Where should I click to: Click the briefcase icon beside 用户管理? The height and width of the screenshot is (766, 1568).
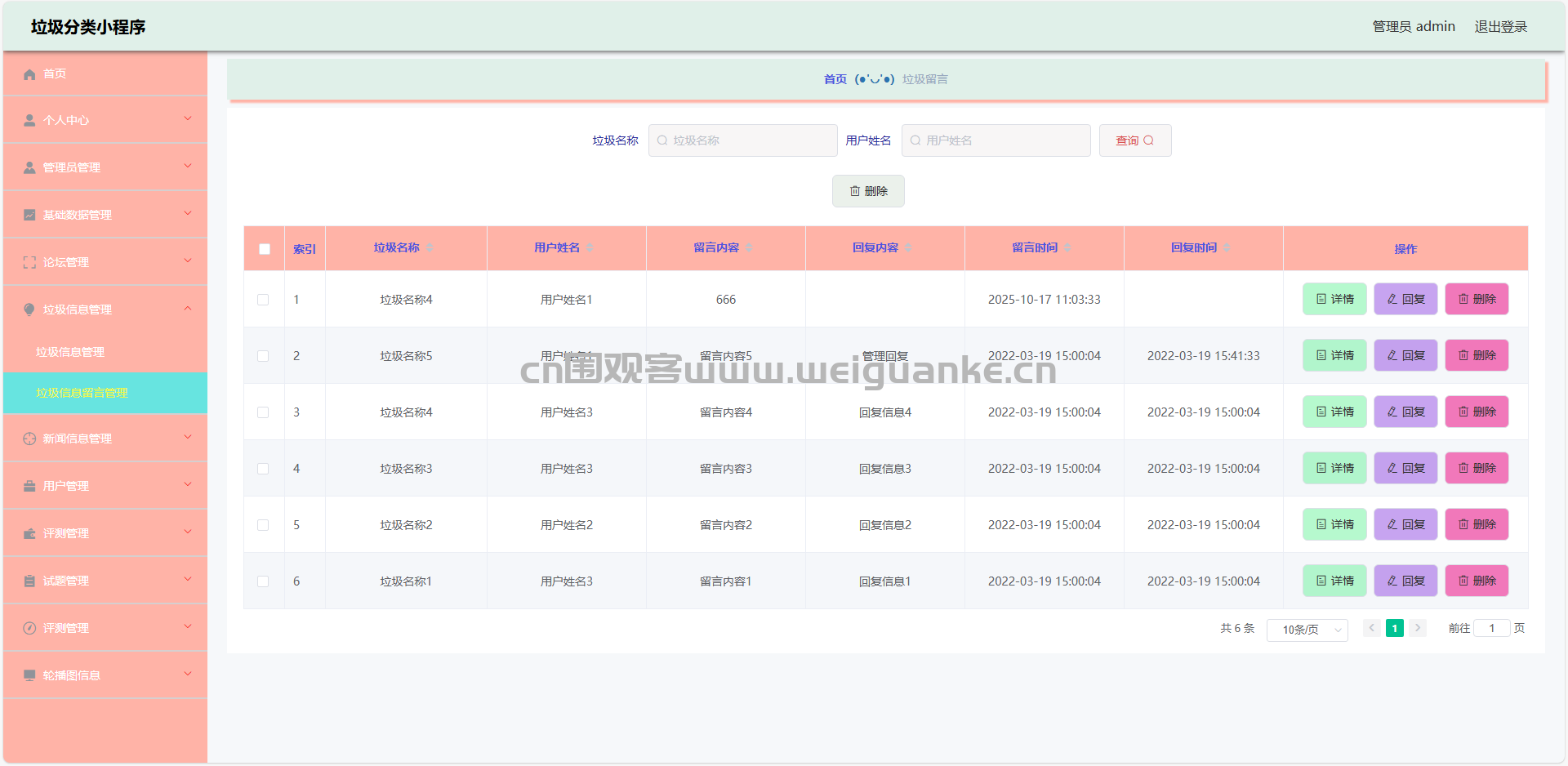pos(29,486)
